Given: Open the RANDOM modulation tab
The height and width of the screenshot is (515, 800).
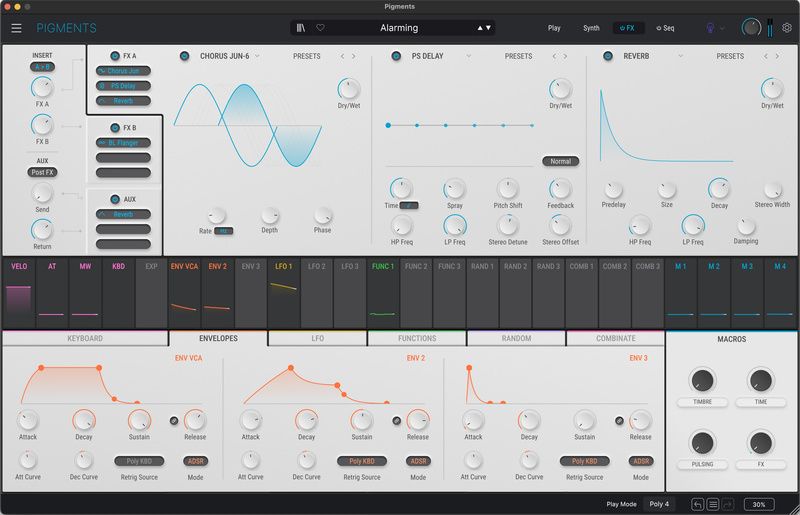Looking at the screenshot, I should point(516,338).
